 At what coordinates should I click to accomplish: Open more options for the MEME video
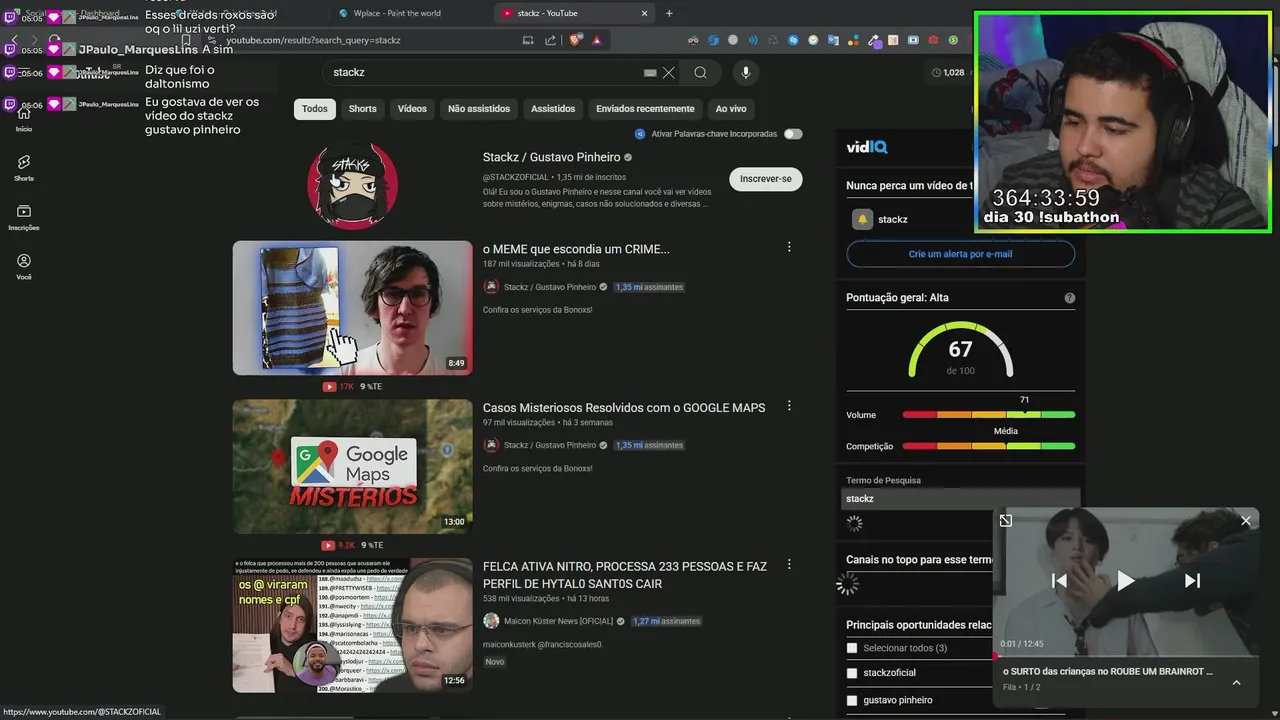[789, 247]
